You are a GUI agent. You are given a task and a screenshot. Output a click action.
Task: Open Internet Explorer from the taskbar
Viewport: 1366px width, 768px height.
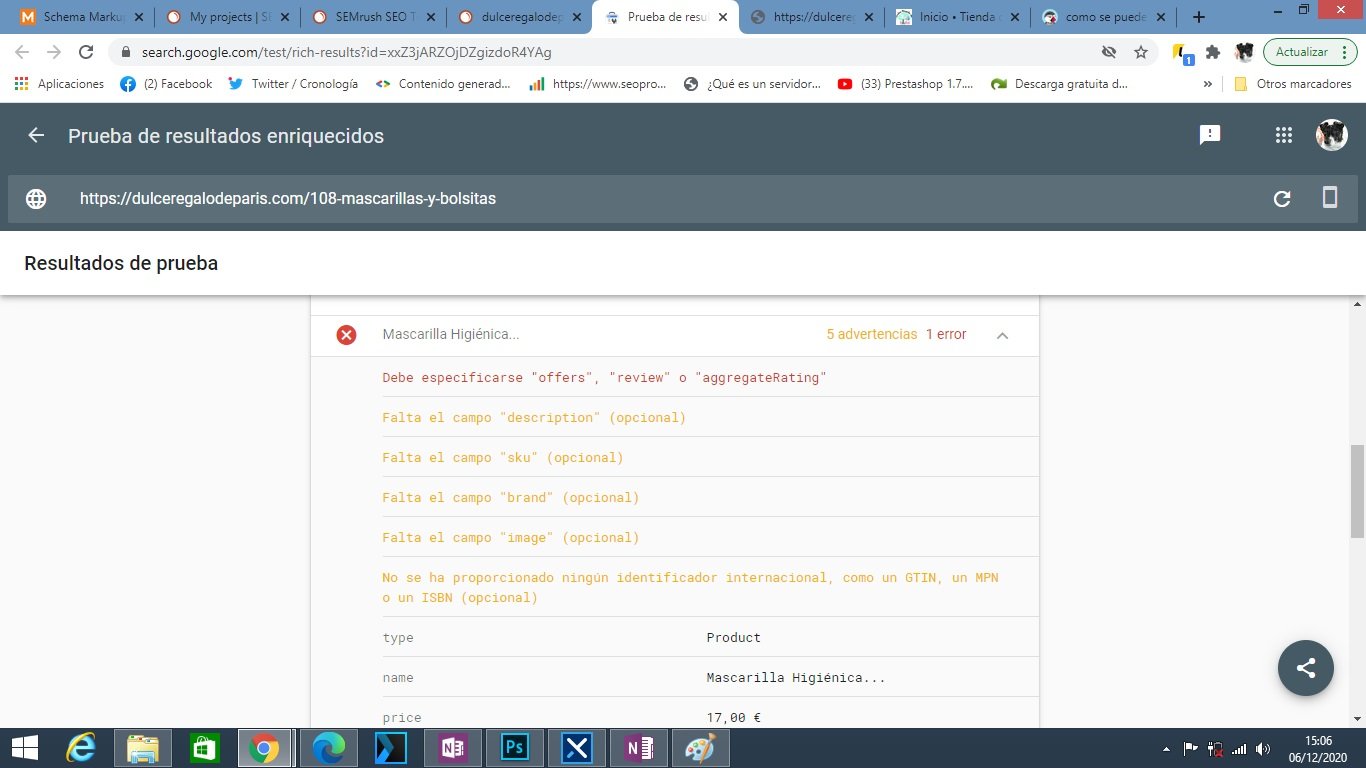pyautogui.click(x=81, y=748)
